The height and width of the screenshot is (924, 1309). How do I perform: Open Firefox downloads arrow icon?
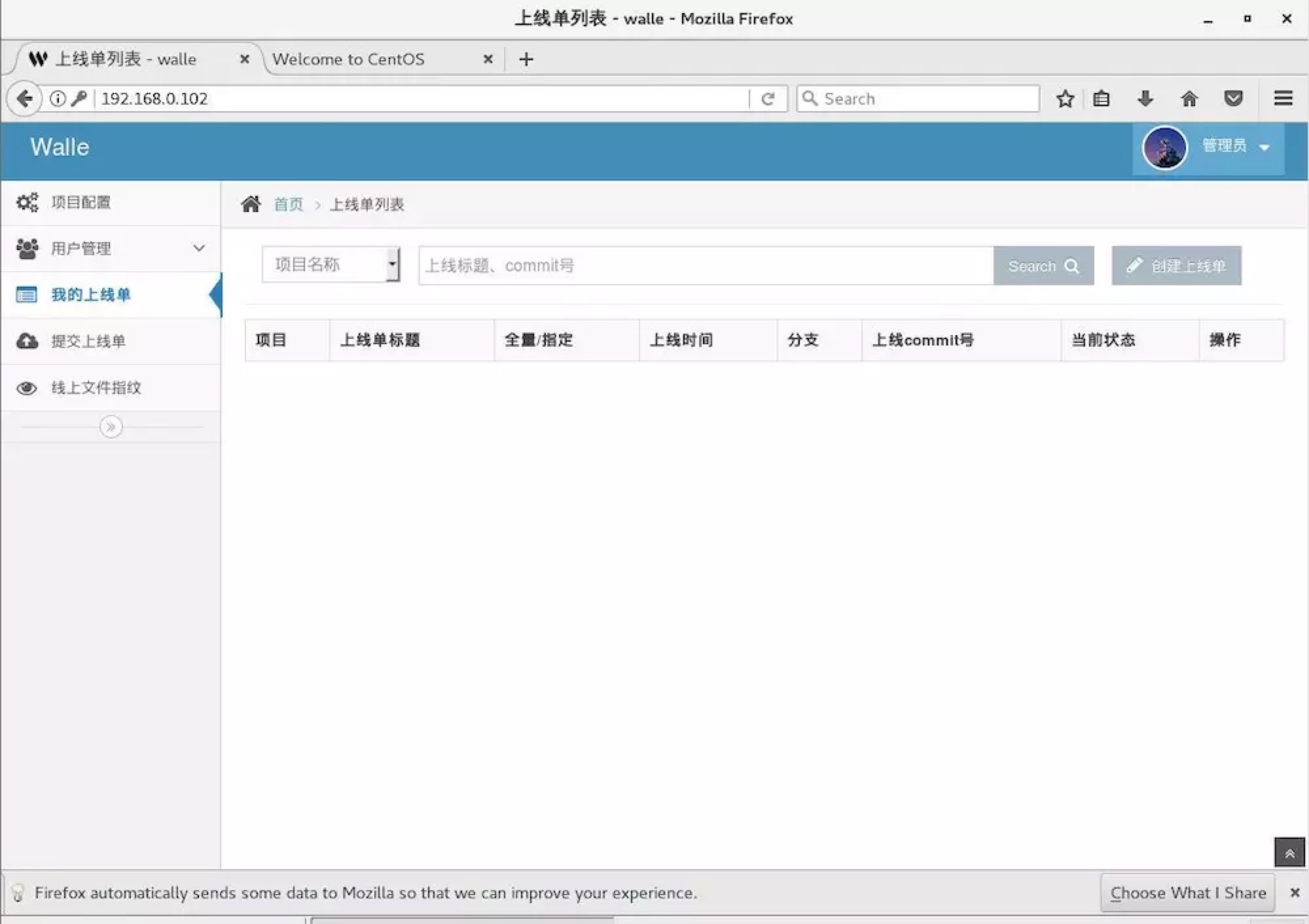point(1145,99)
